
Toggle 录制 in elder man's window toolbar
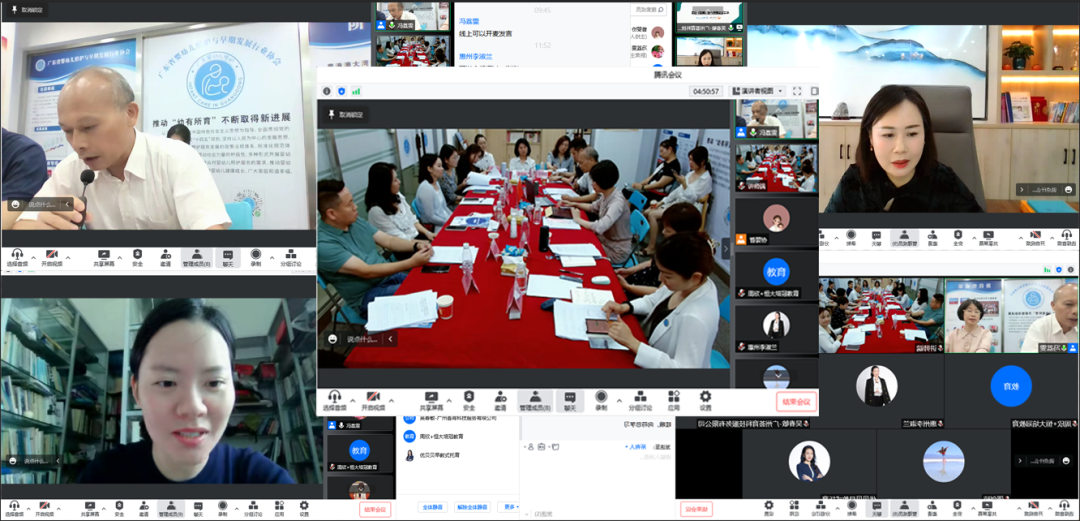(x=256, y=258)
